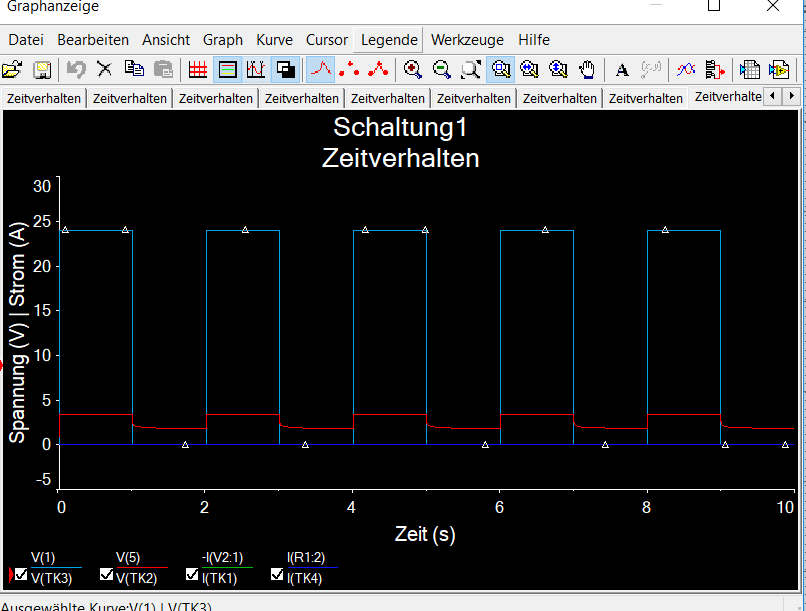Click the Copy icon in toolbar
The image size is (806, 611).
coord(134,69)
